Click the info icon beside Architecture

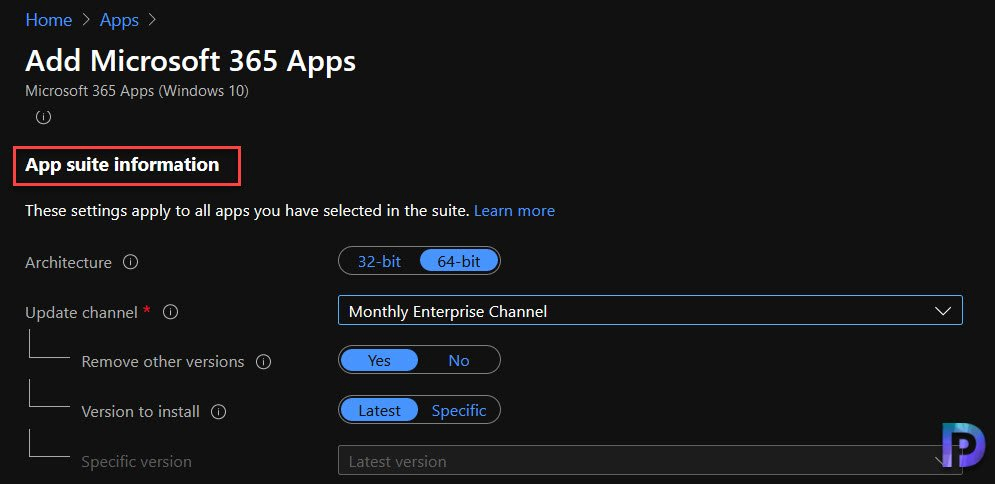pos(130,262)
